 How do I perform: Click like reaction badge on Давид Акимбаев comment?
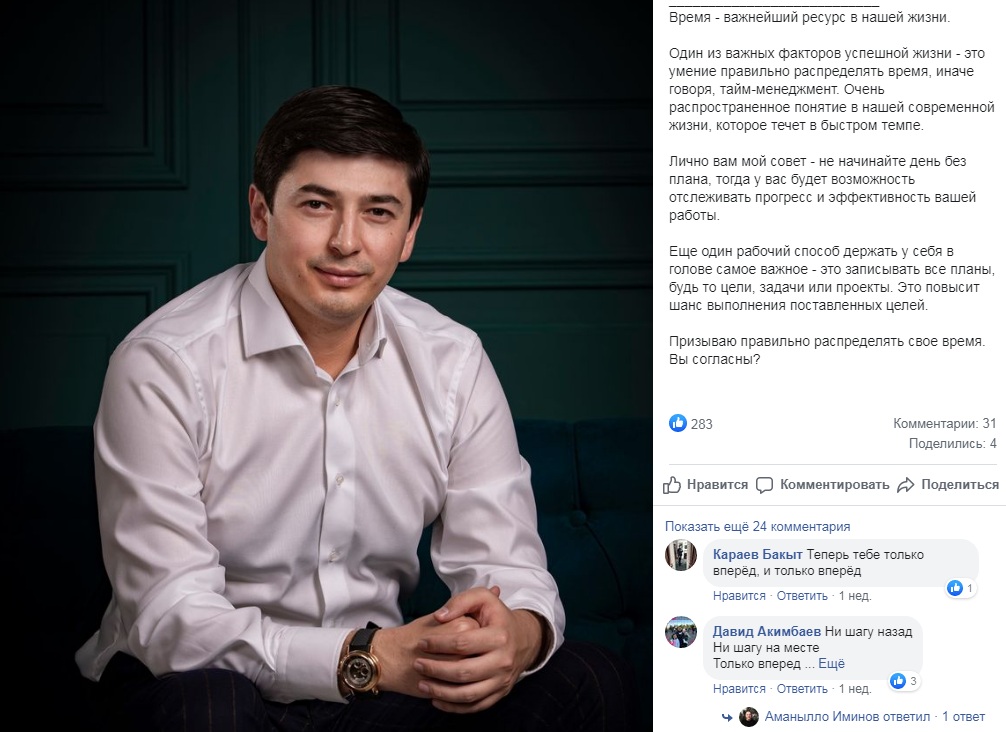(904, 681)
